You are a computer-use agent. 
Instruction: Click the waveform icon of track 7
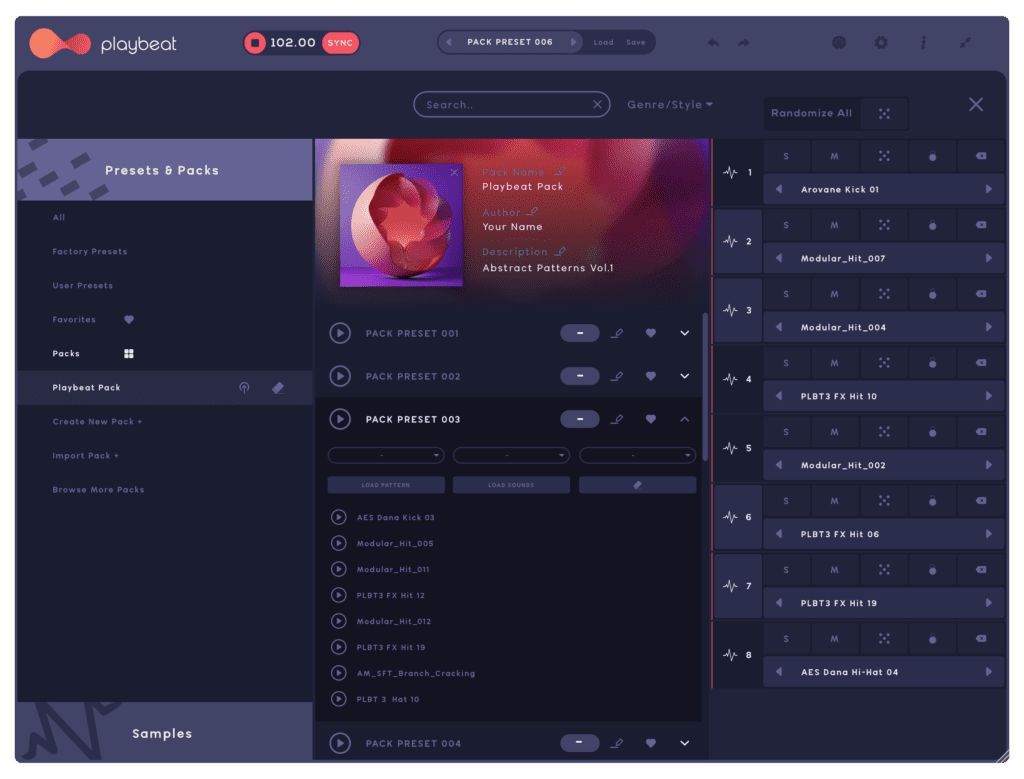pyautogui.click(x=730, y=586)
